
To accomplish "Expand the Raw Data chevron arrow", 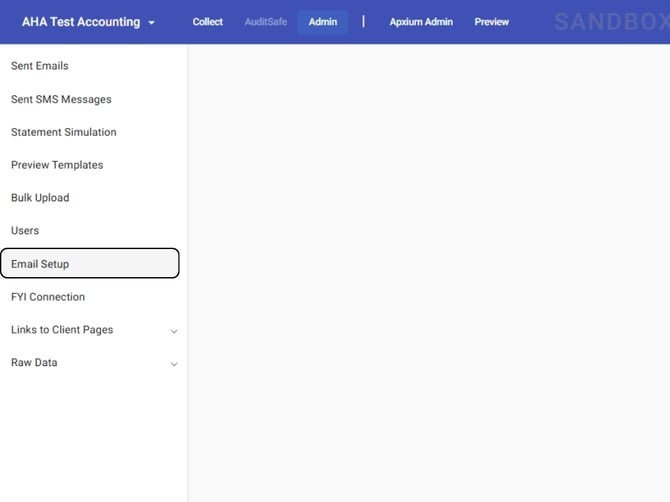I will point(174,364).
